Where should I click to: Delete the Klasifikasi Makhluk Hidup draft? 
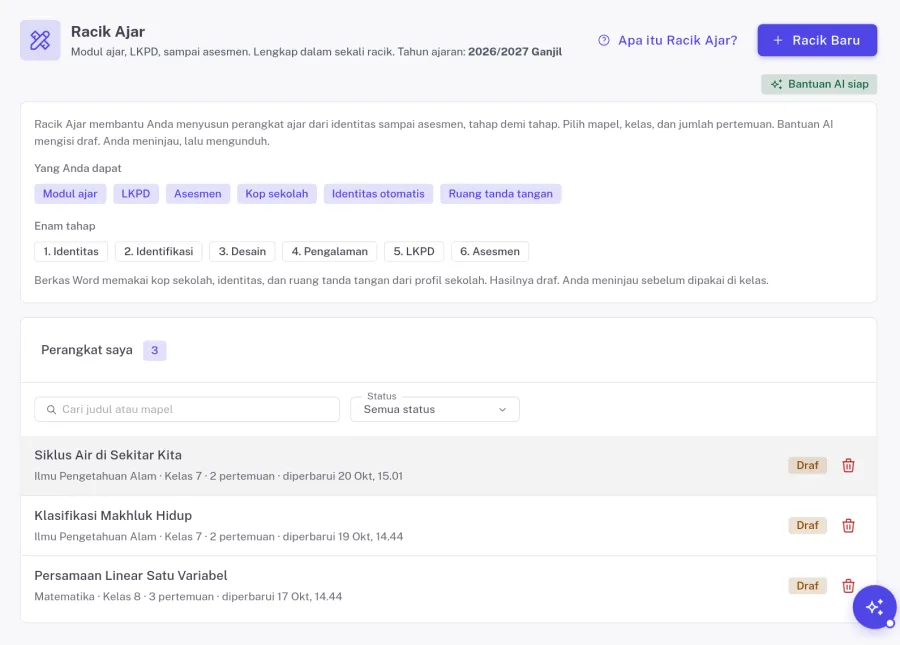coord(848,526)
